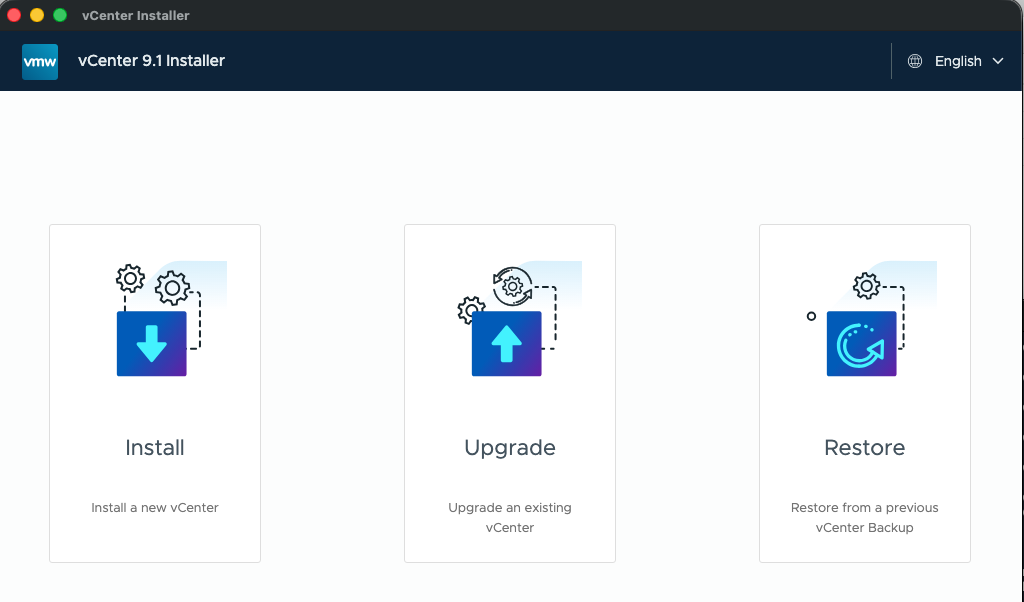The width and height of the screenshot is (1024, 602).
Task: Maximize the vCenter Installer window with green button
Action: (x=60, y=15)
